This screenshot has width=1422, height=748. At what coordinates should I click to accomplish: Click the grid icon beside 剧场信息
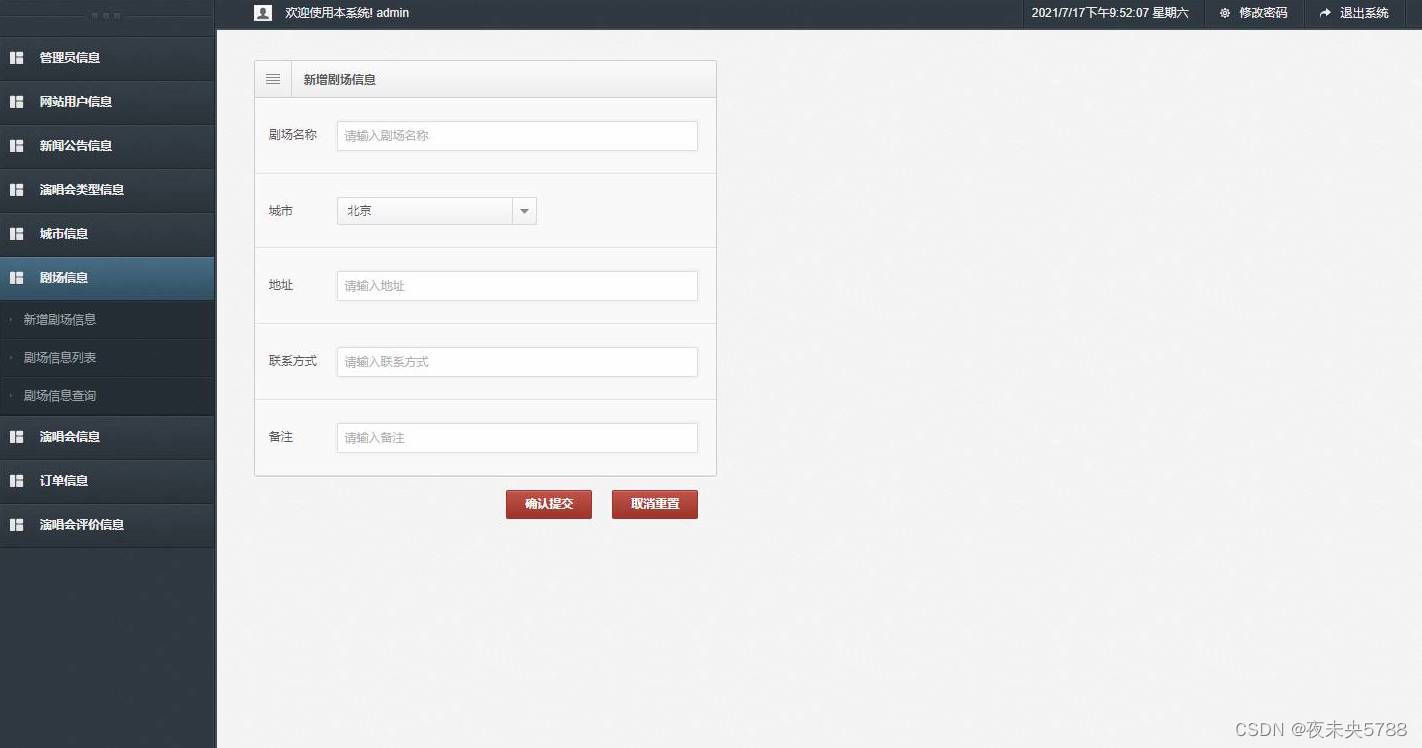(x=16, y=278)
